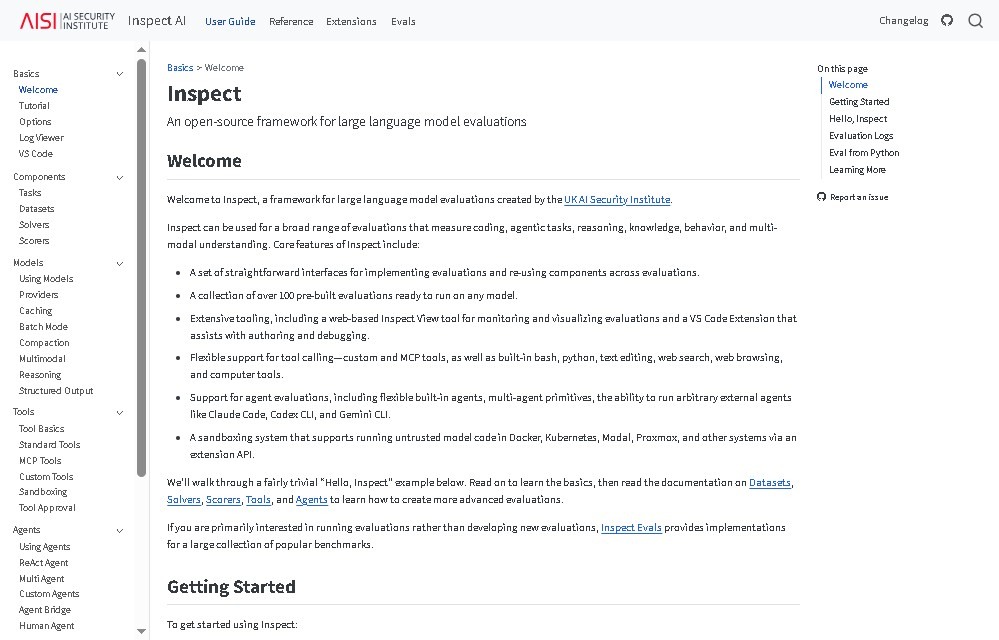Collapse the Tools sidebar section
This screenshot has width=999, height=640.
(120, 412)
